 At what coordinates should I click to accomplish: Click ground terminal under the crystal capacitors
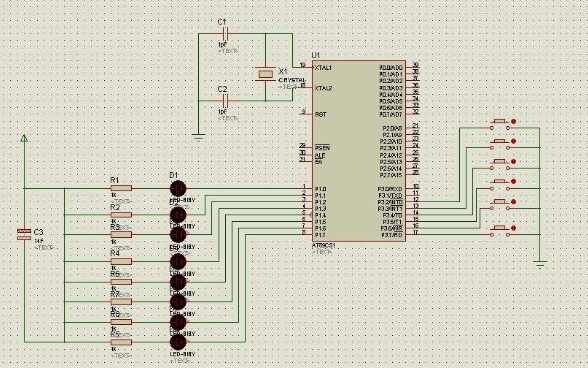click(x=198, y=136)
